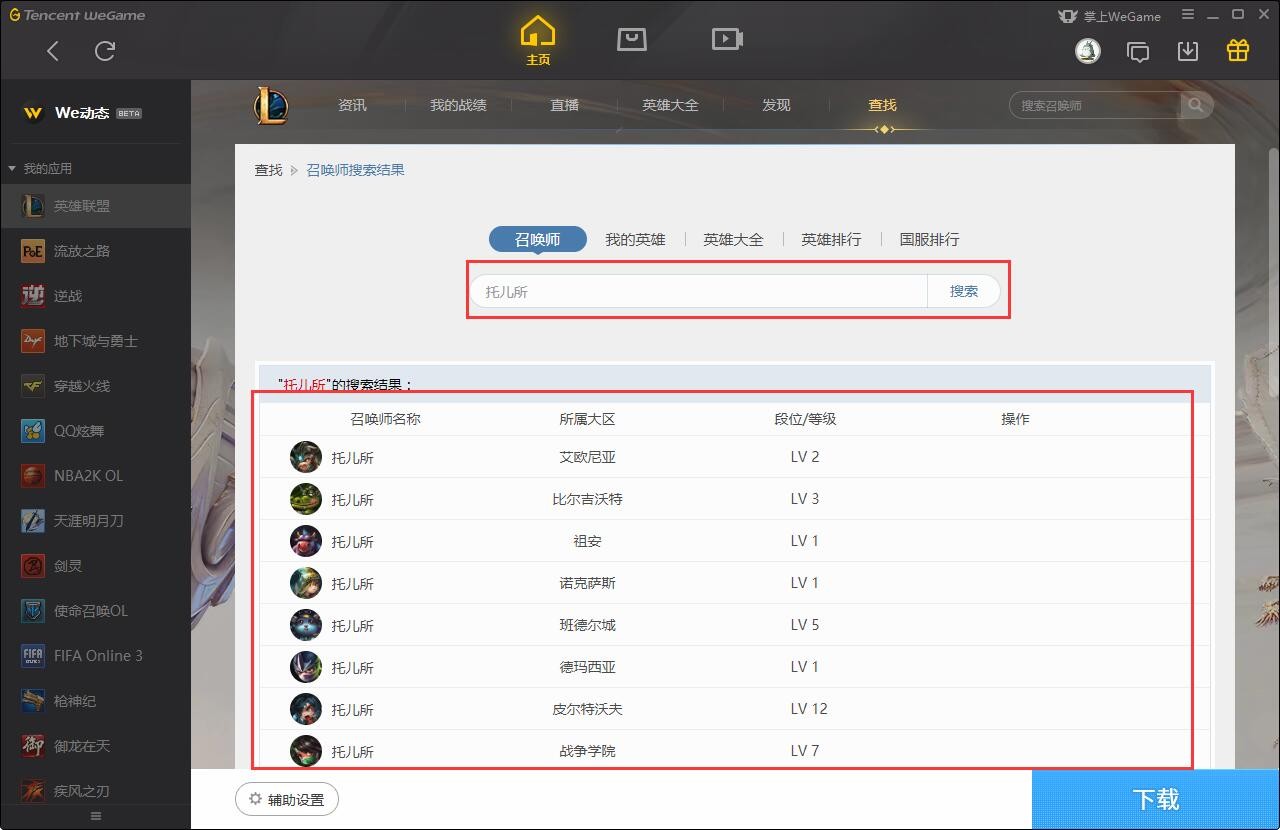Collapse the 我的应用 section
Image resolution: width=1280 pixels, height=830 pixels.
click(x=12, y=168)
